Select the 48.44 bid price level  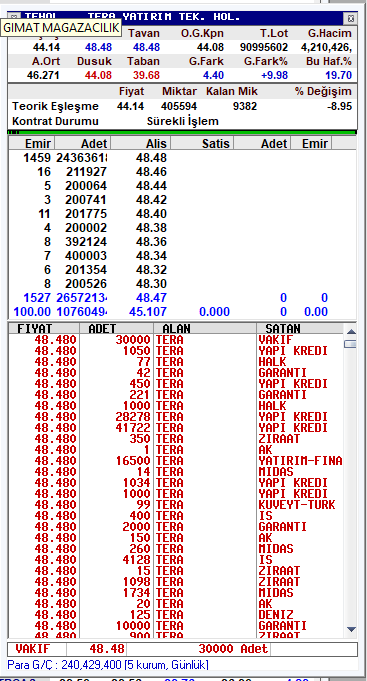pos(151,186)
